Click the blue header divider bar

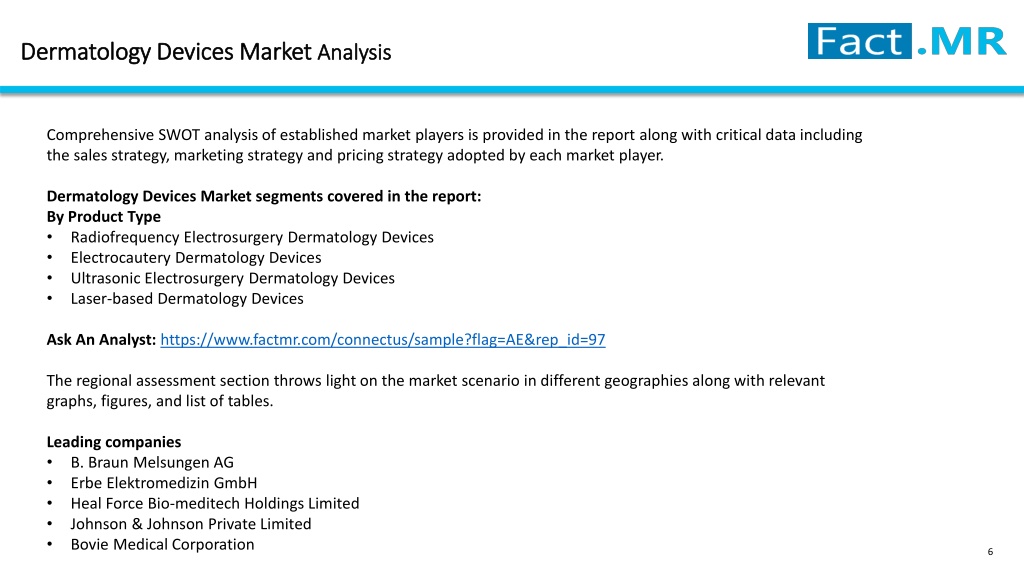[512, 90]
